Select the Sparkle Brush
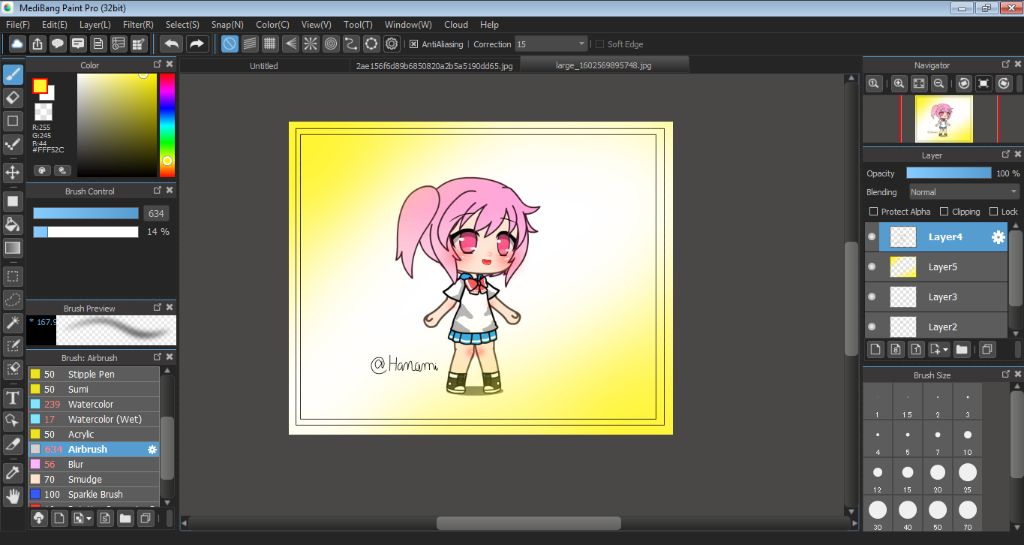Viewport: 1024px width, 545px height. tap(94, 494)
